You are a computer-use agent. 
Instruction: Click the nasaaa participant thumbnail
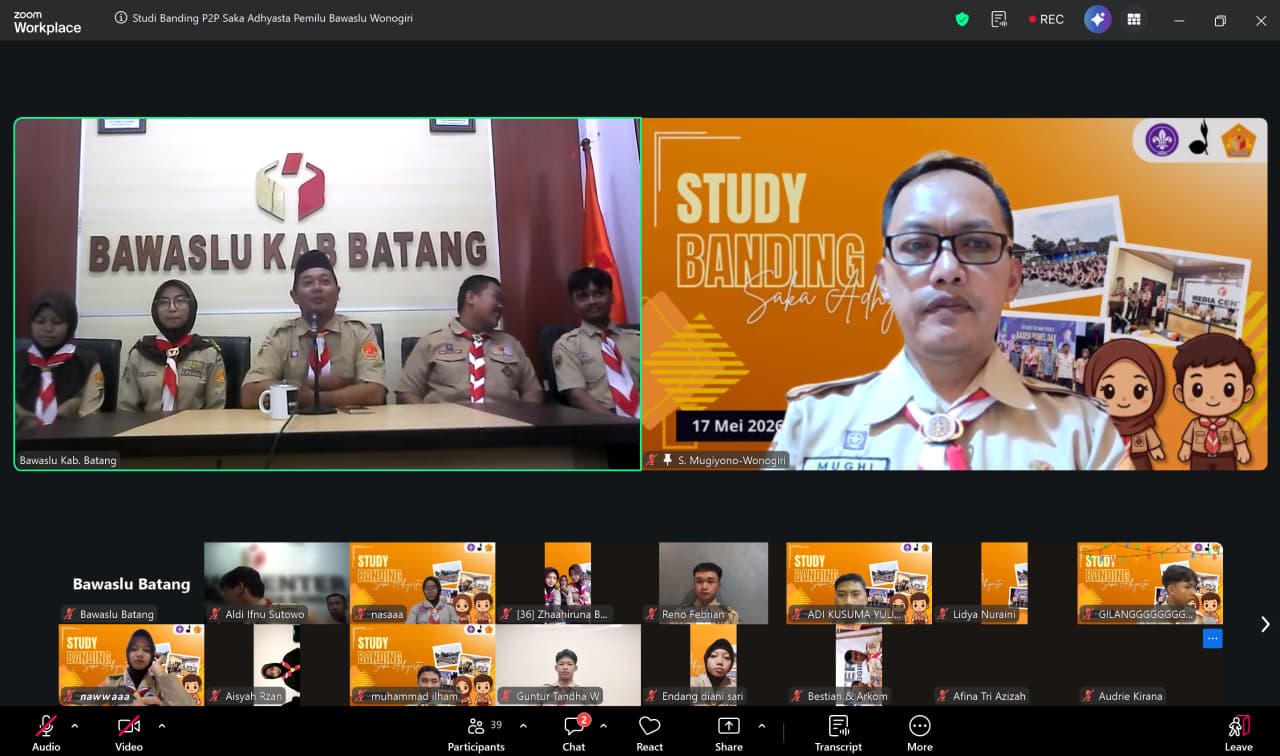click(x=422, y=583)
